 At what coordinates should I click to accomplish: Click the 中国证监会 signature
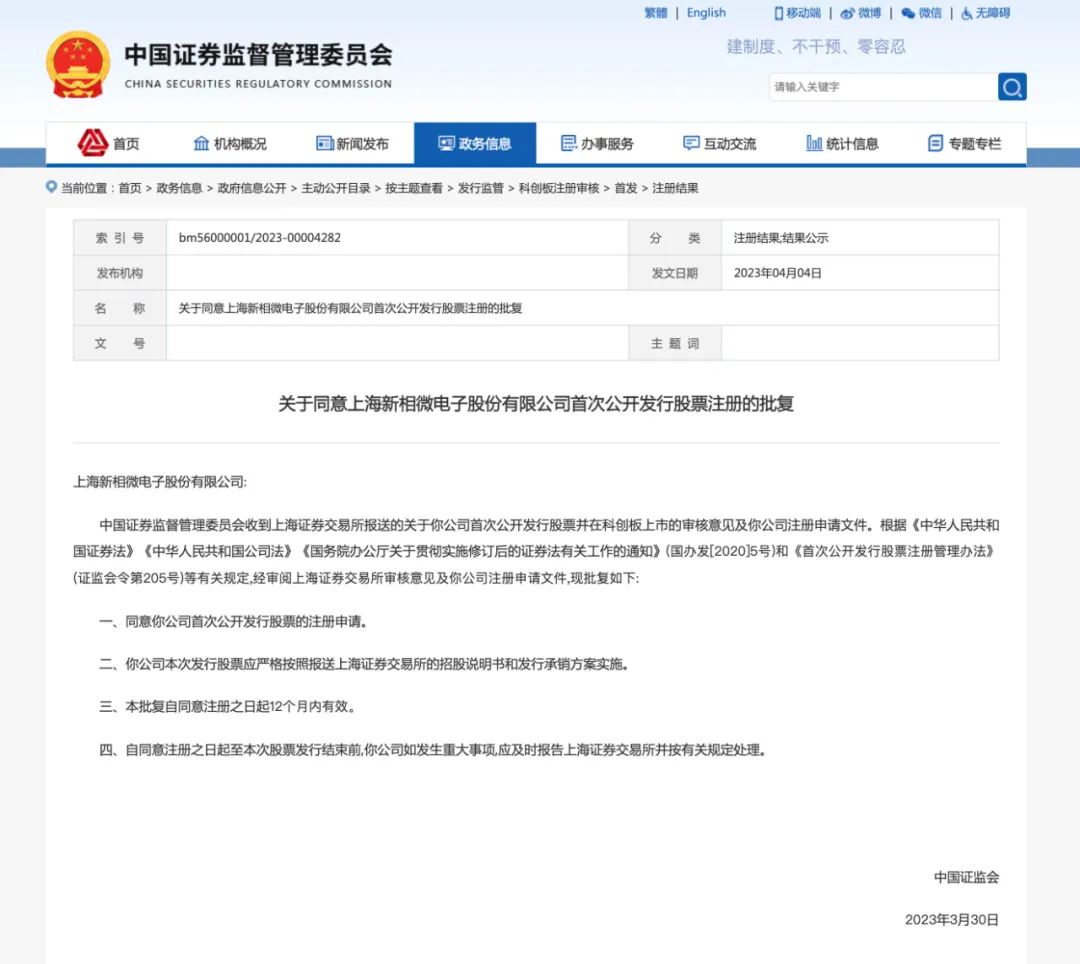click(x=966, y=877)
